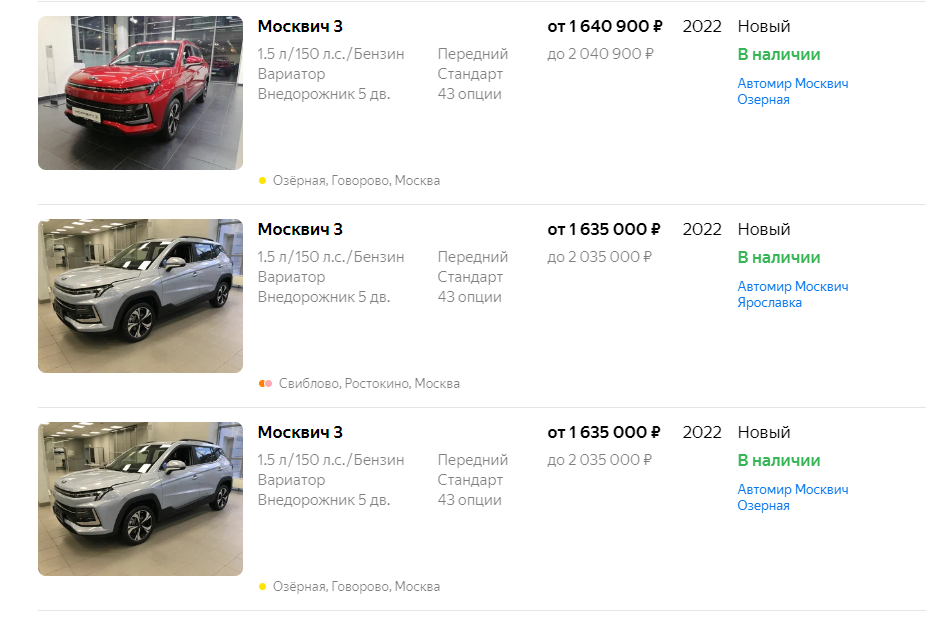Image resolution: width=939 pixels, height=617 pixels.
Task: Click 43 опции in the first listing
Action: pos(469,94)
